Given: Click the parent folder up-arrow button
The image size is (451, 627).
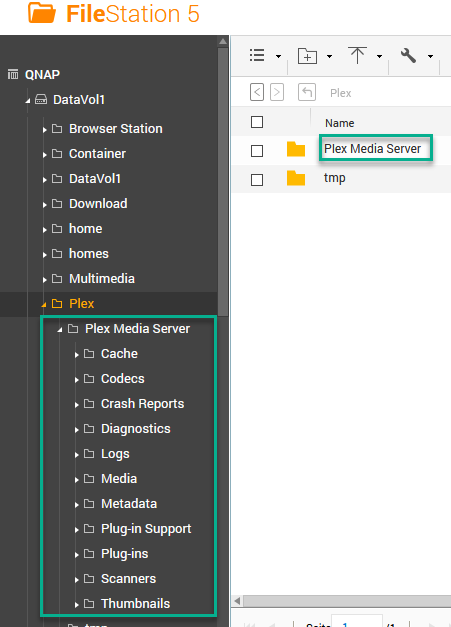Looking at the screenshot, I should click(307, 92).
